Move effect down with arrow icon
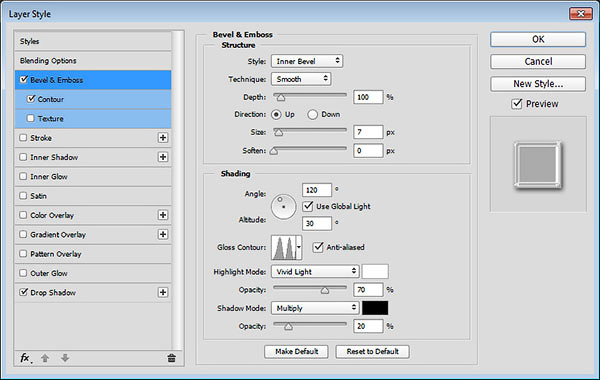The width and height of the screenshot is (600, 380). tap(65, 358)
